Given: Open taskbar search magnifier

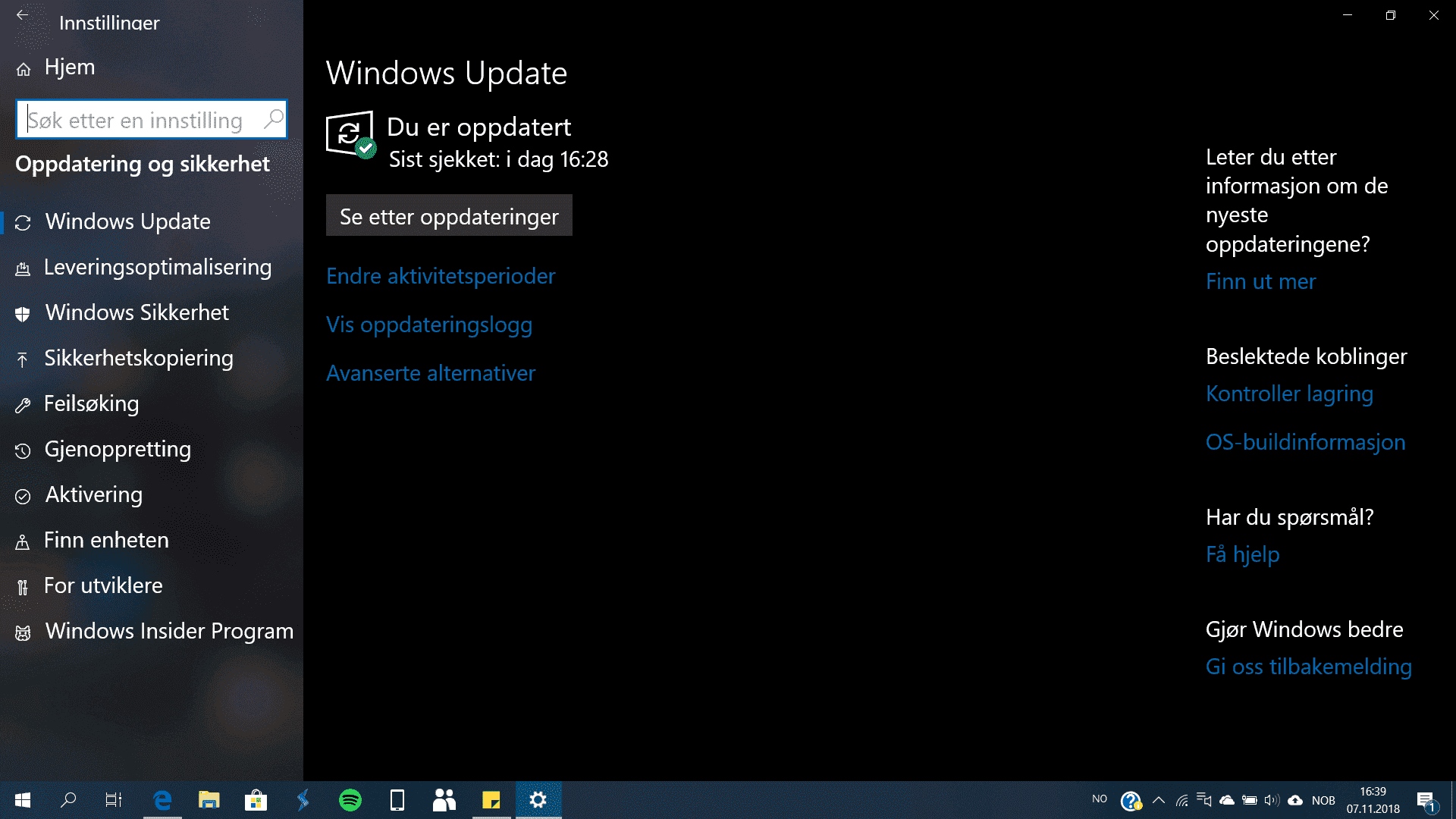Looking at the screenshot, I should 68,800.
